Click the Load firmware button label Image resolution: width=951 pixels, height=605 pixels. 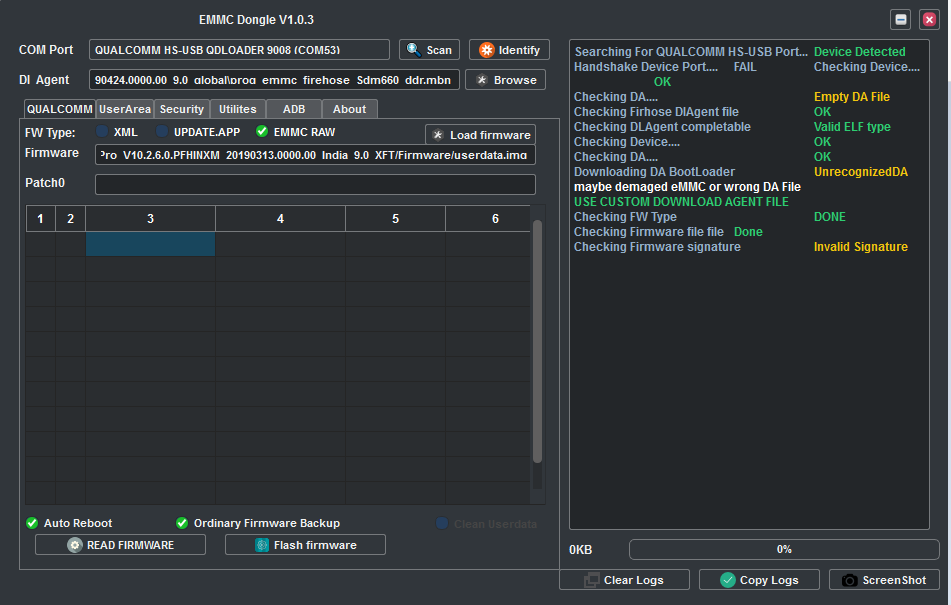point(490,135)
